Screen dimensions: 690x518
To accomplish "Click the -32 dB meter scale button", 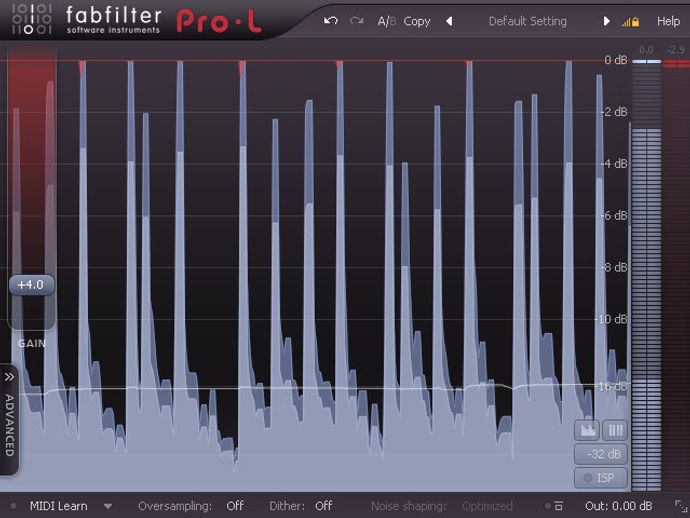I will tap(601, 454).
